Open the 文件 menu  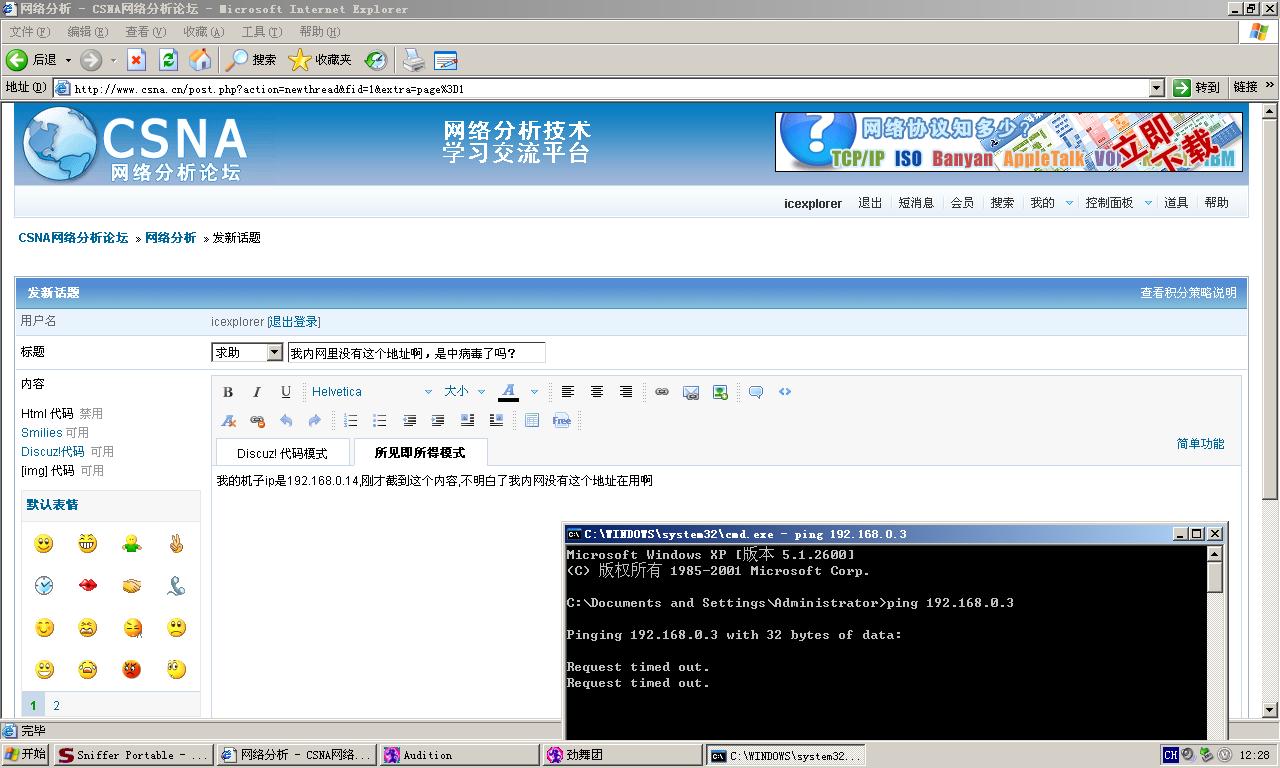[x=29, y=32]
